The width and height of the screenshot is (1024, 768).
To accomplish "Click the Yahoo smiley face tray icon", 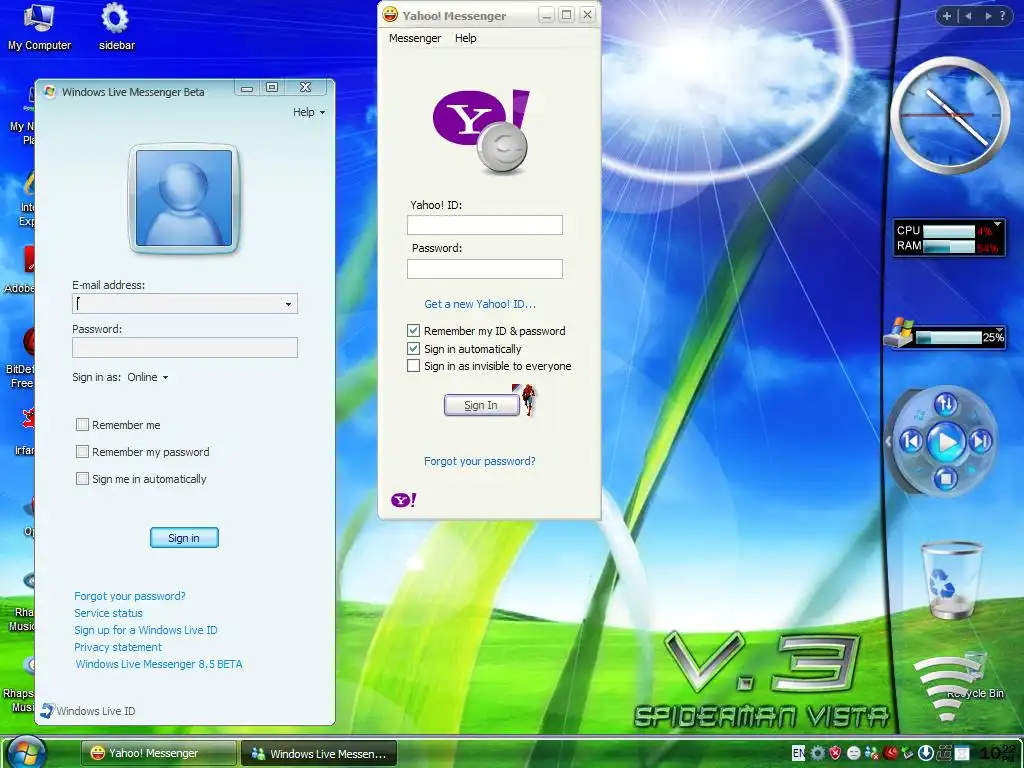I will 853,753.
